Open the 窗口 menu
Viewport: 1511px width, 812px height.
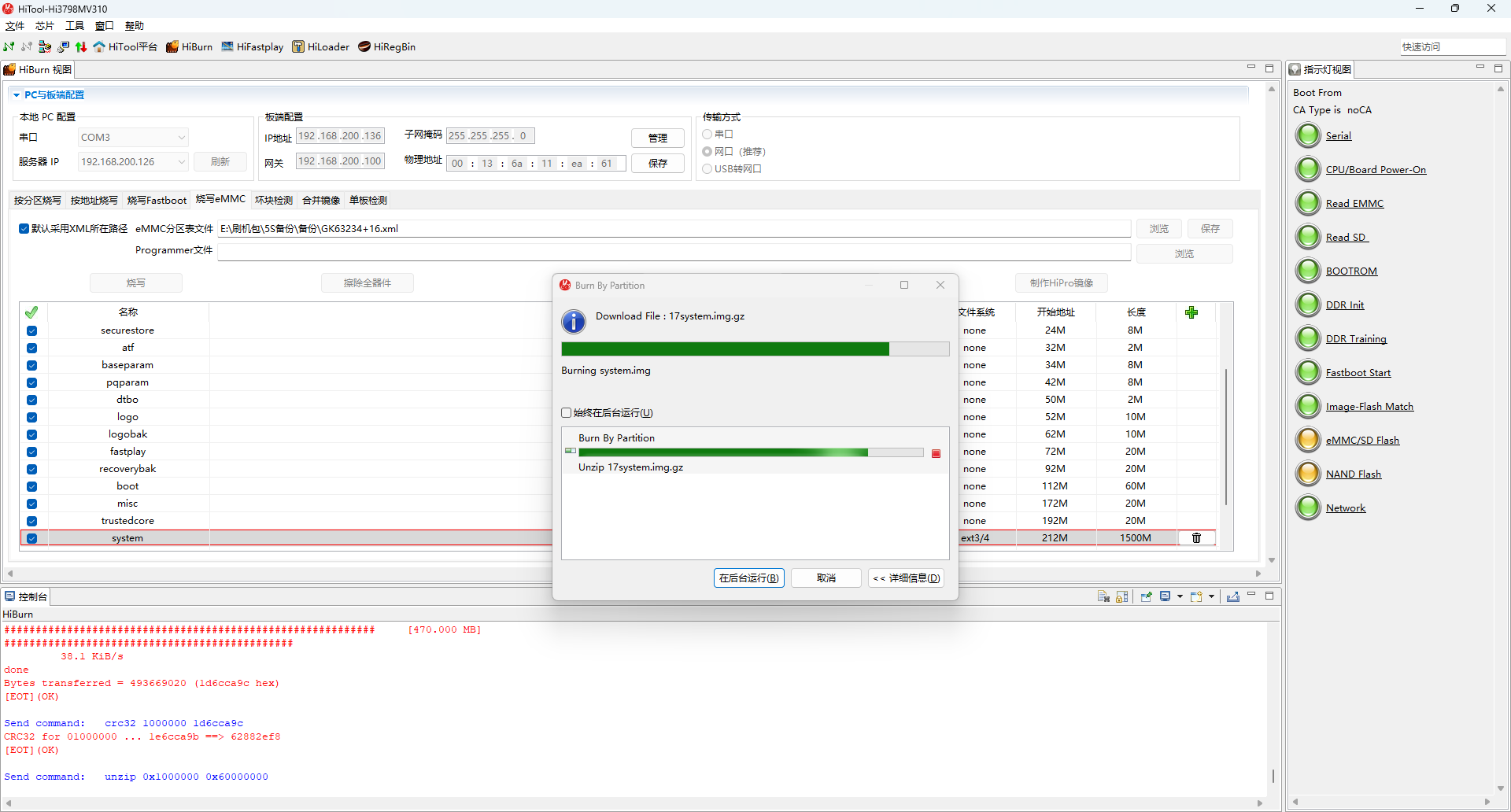pyautogui.click(x=105, y=26)
